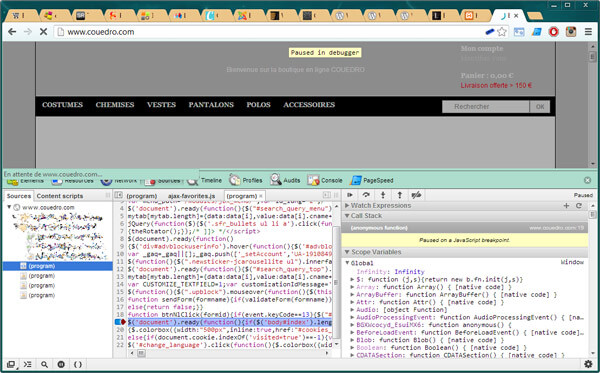Resume script execution in the debugger
Screen dimensions: 600x373
click(350, 195)
